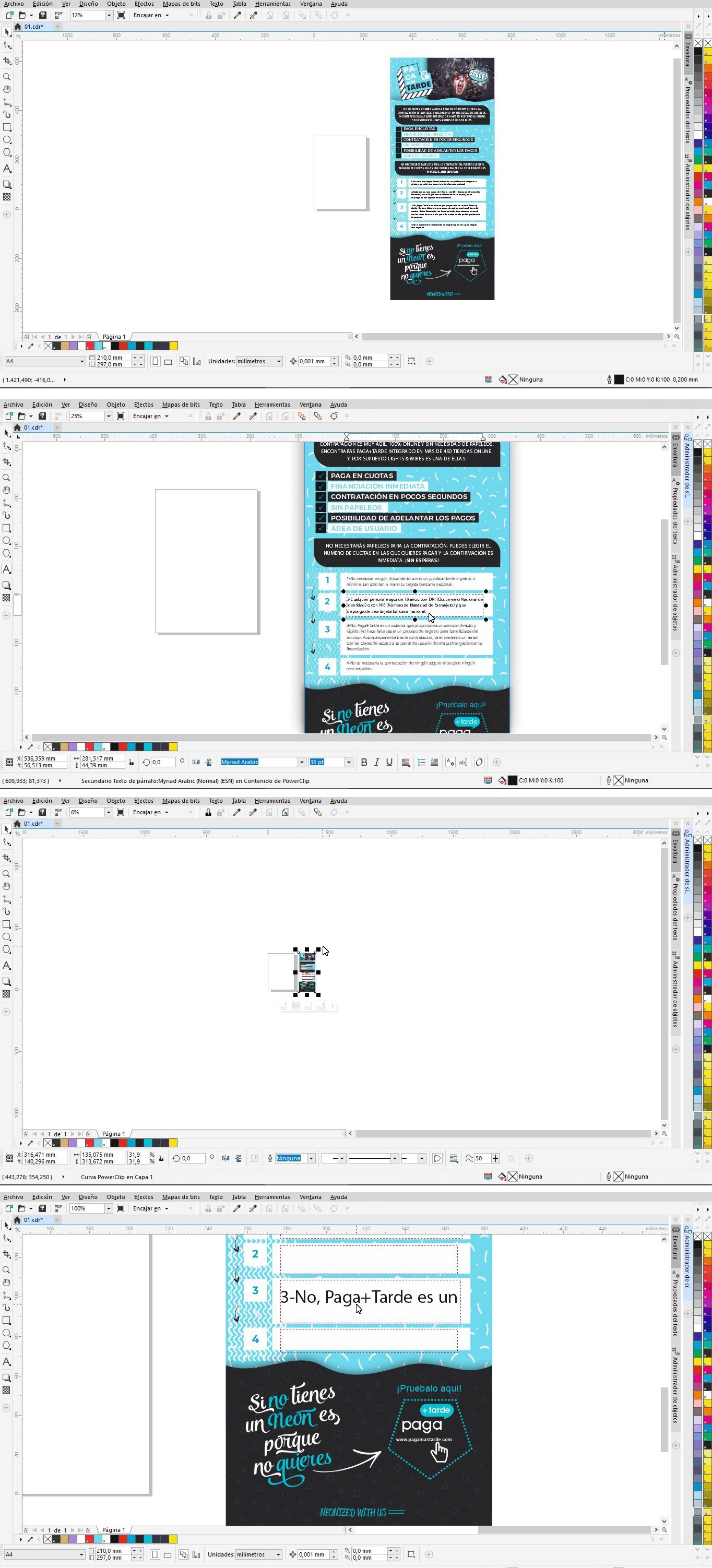The width and height of the screenshot is (712, 1568).
Task: Click the Página 1 tab in the 12% zoom window
Action: [x=114, y=337]
